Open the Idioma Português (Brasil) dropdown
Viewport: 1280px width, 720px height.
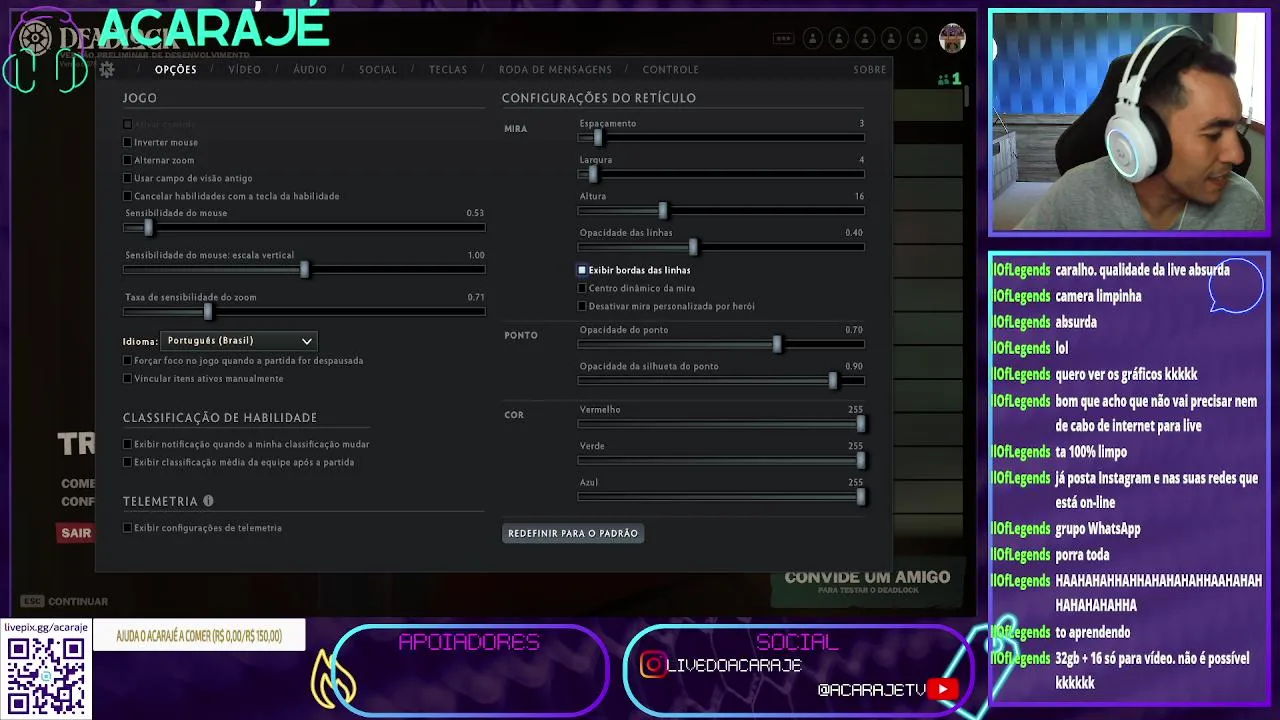pyautogui.click(x=239, y=341)
